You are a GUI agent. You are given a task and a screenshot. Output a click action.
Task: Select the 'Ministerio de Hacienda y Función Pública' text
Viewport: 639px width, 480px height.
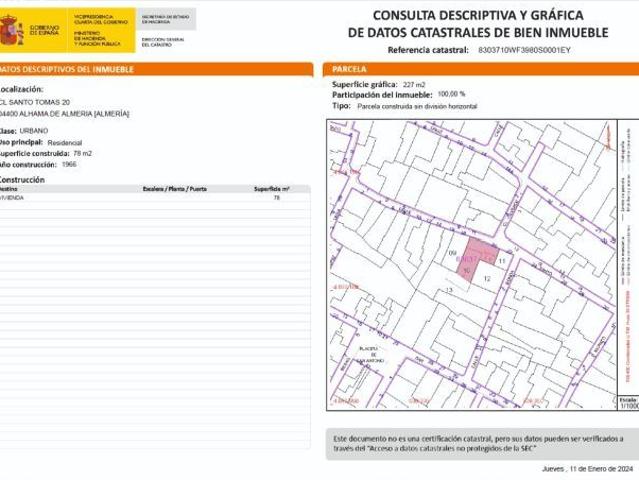[97, 38]
